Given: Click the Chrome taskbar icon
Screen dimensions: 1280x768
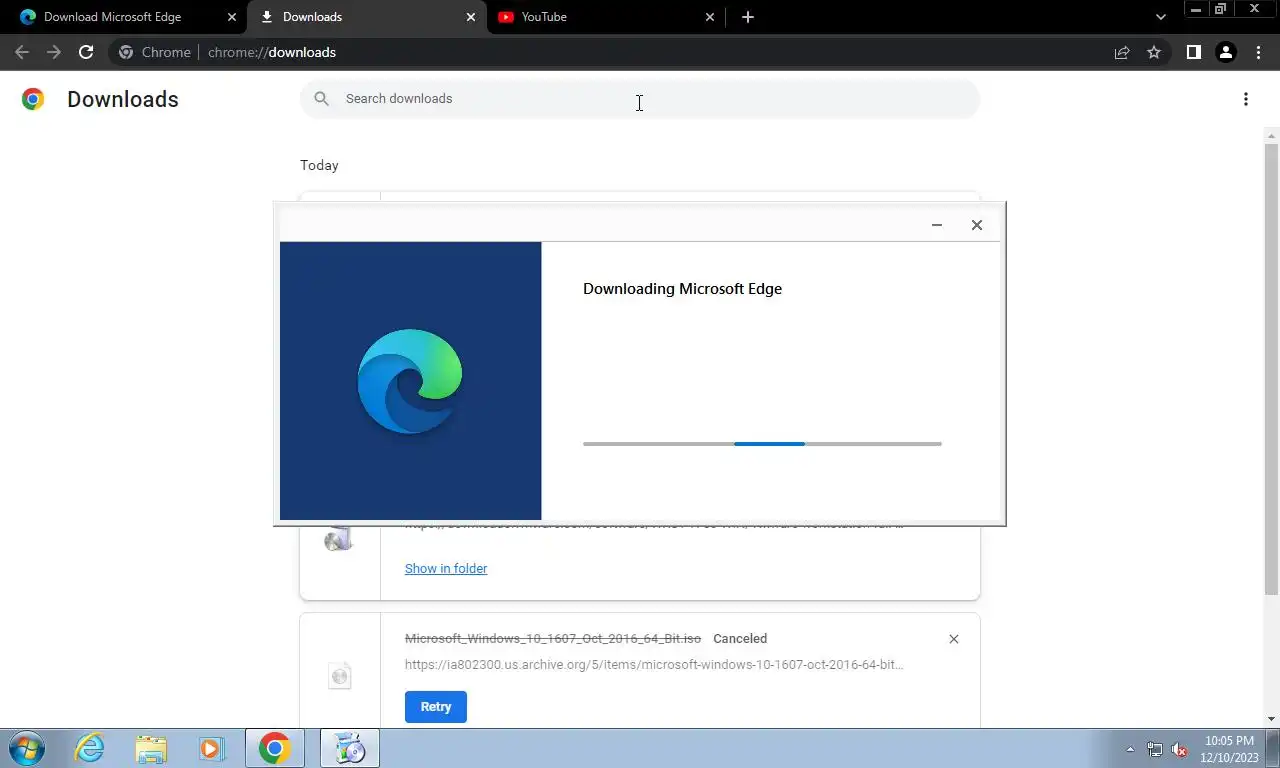Looking at the screenshot, I should (275, 748).
